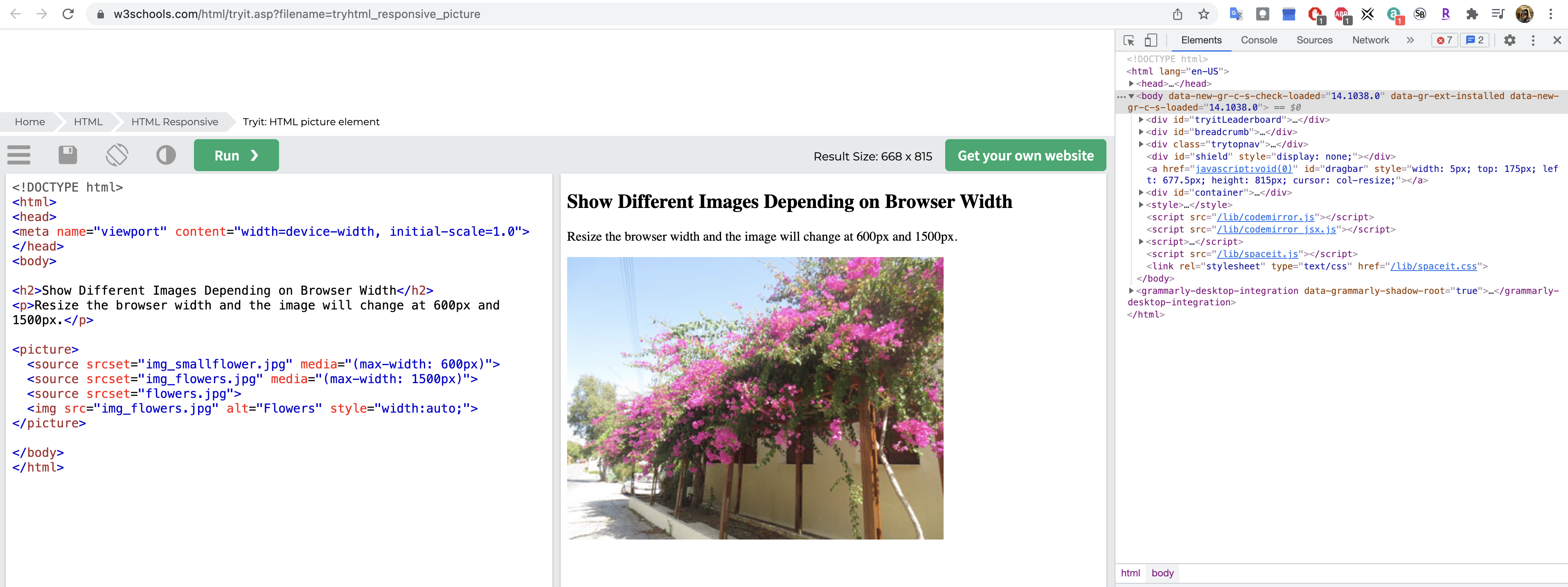The width and height of the screenshot is (1568, 587).
Task: Open the Network tab
Action: (x=1370, y=40)
